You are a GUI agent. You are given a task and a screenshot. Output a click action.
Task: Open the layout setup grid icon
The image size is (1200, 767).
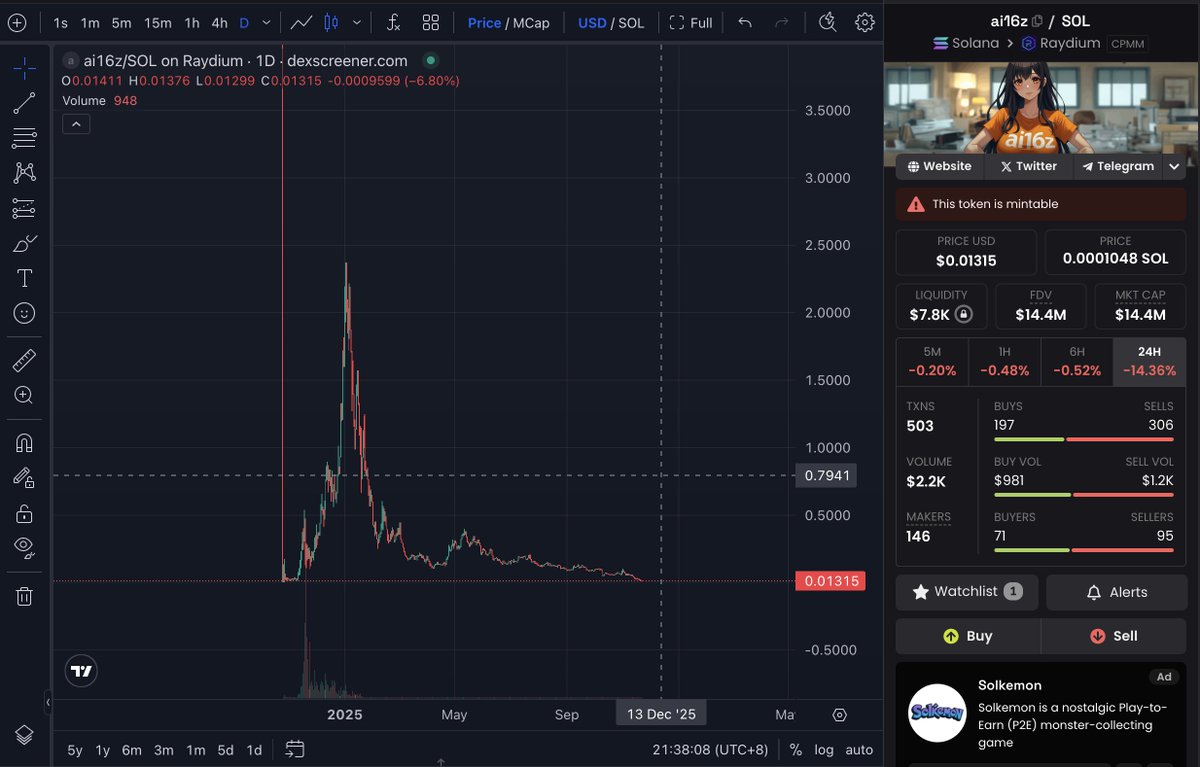click(431, 22)
